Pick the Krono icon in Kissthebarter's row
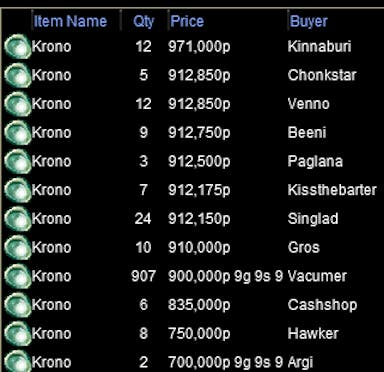The height and width of the screenshot is (372, 384). click(18, 190)
